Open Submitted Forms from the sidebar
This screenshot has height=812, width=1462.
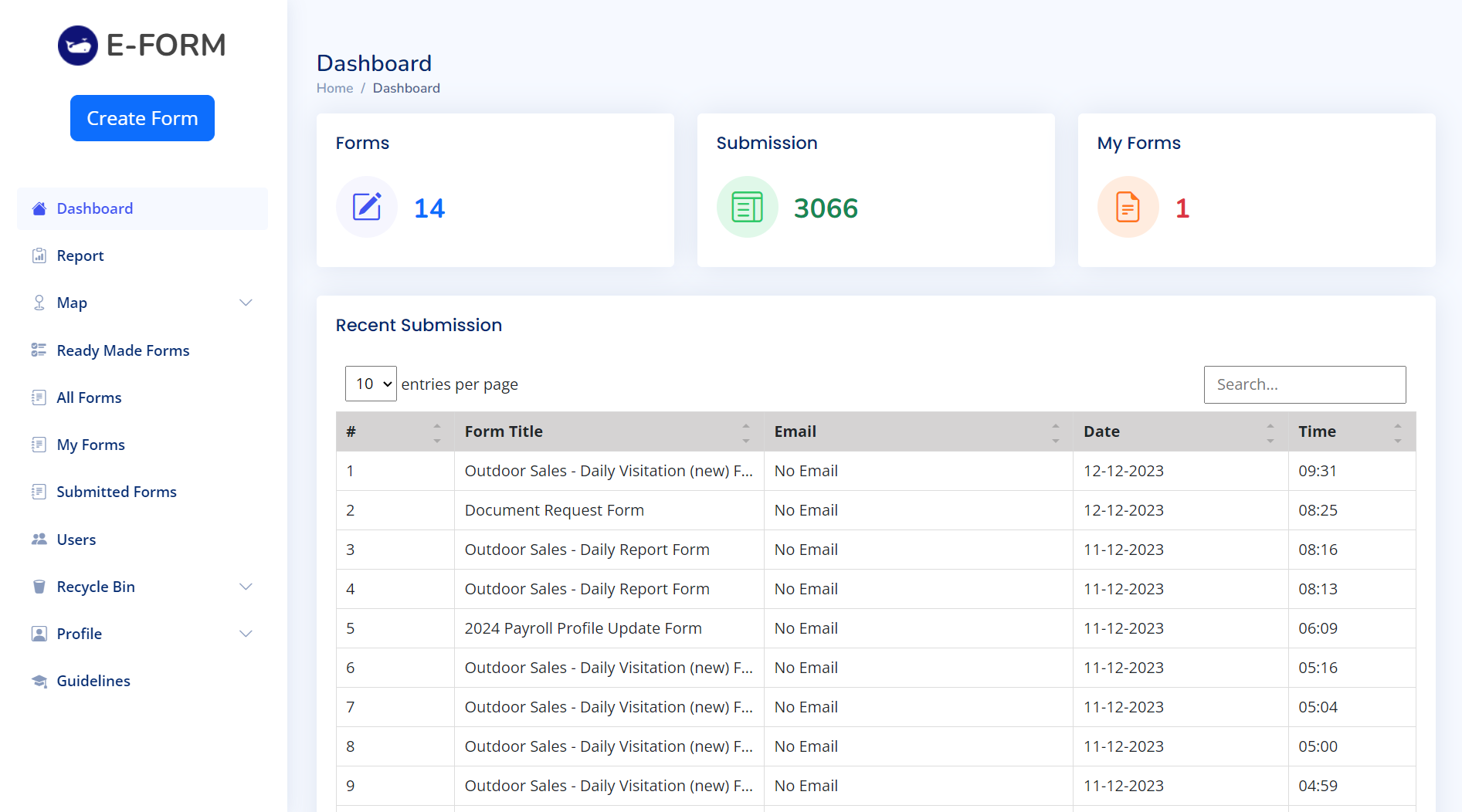pyautogui.click(x=117, y=492)
